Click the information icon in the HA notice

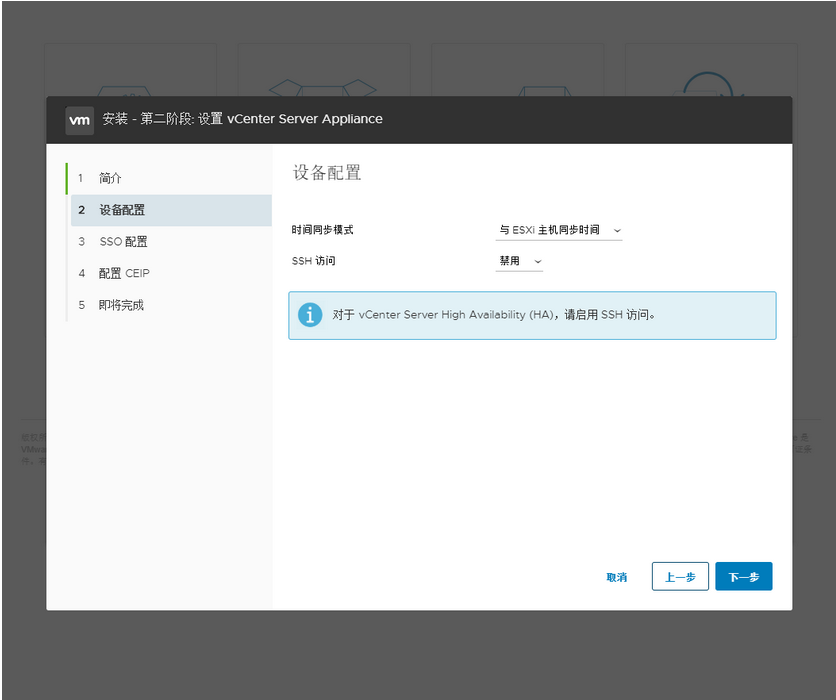pyautogui.click(x=310, y=315)
